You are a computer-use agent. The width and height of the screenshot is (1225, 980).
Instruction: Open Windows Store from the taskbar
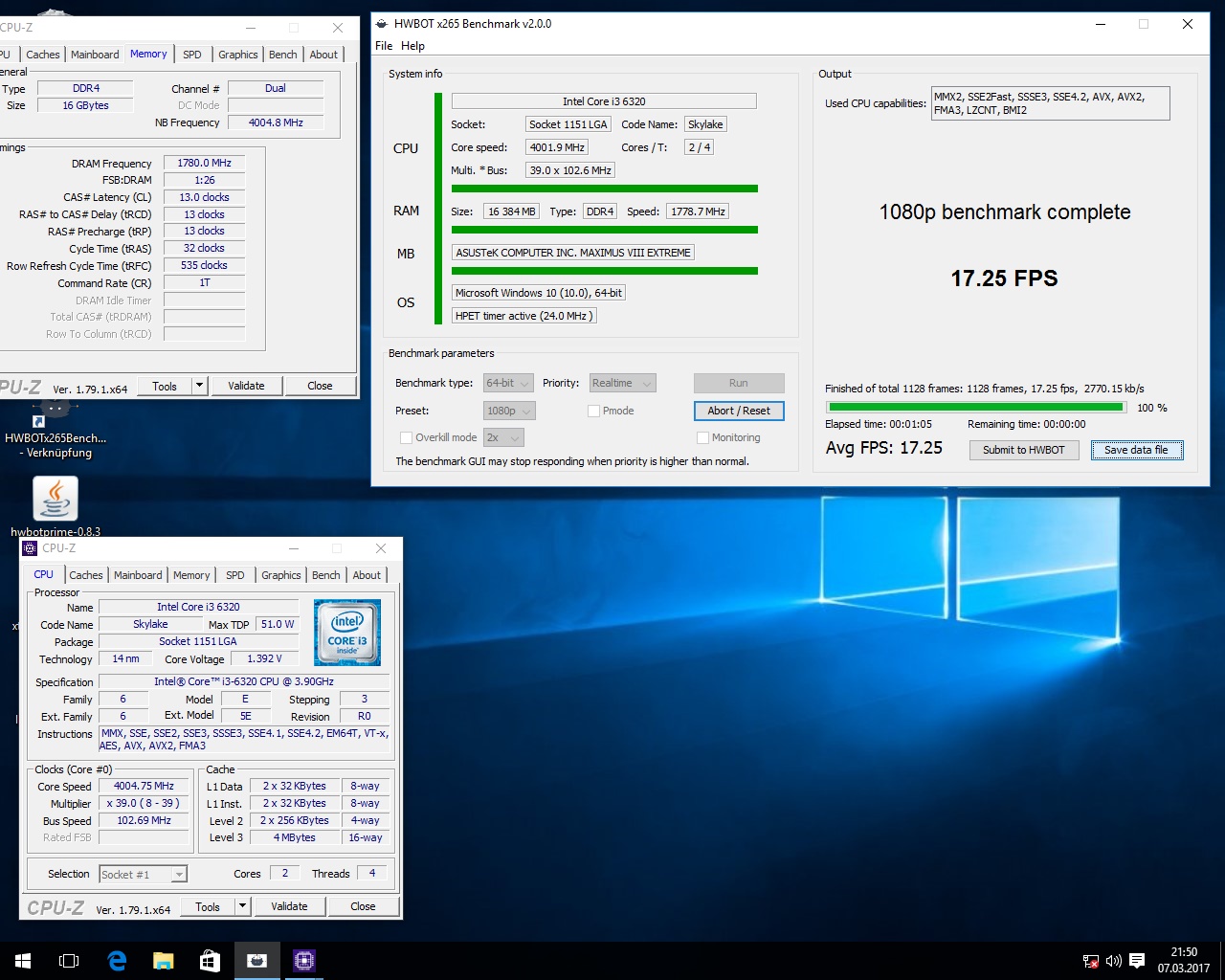pyautogui.click(x=210, y=961)
